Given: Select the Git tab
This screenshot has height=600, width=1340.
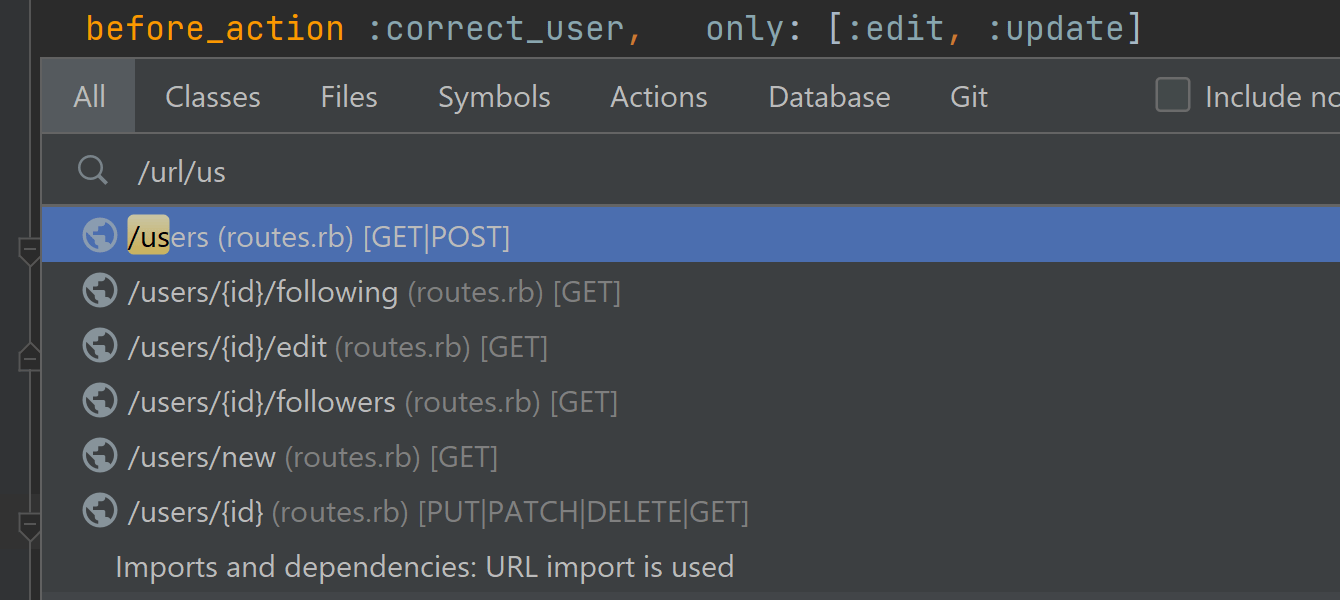Looking at the screenshot, I should [969, 97].
